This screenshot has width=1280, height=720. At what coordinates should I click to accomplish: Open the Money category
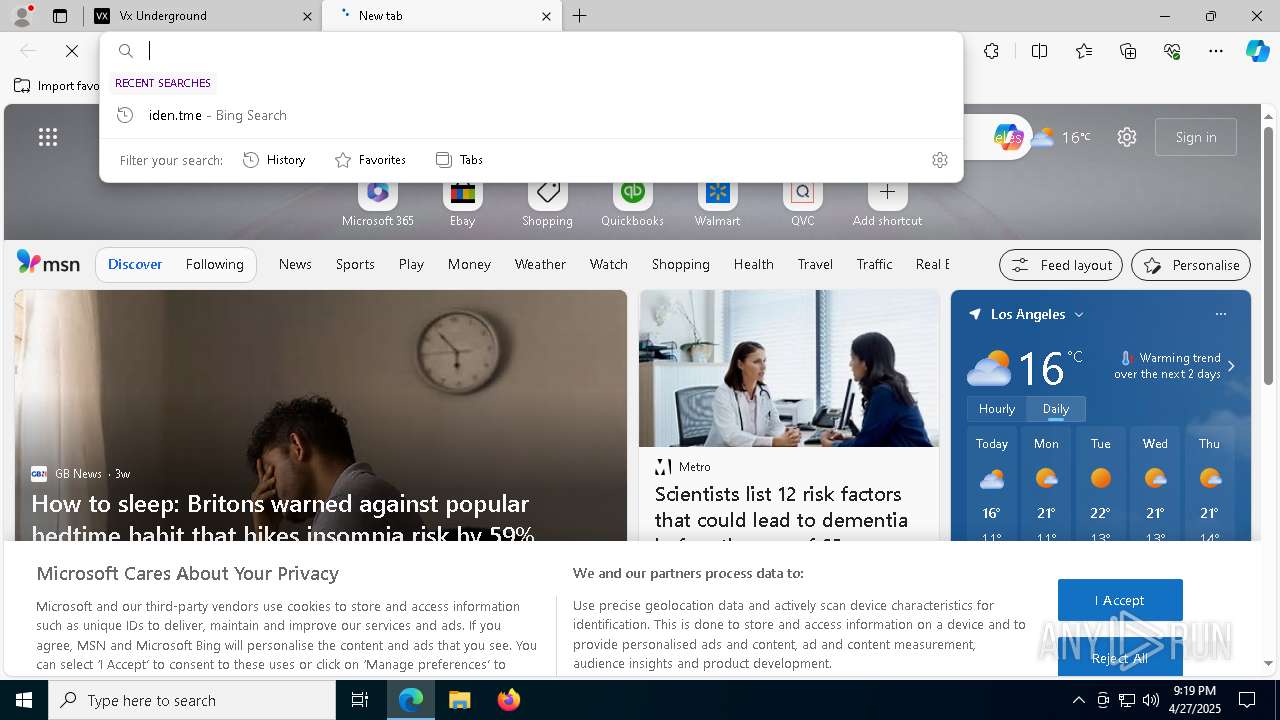point(469,264)
